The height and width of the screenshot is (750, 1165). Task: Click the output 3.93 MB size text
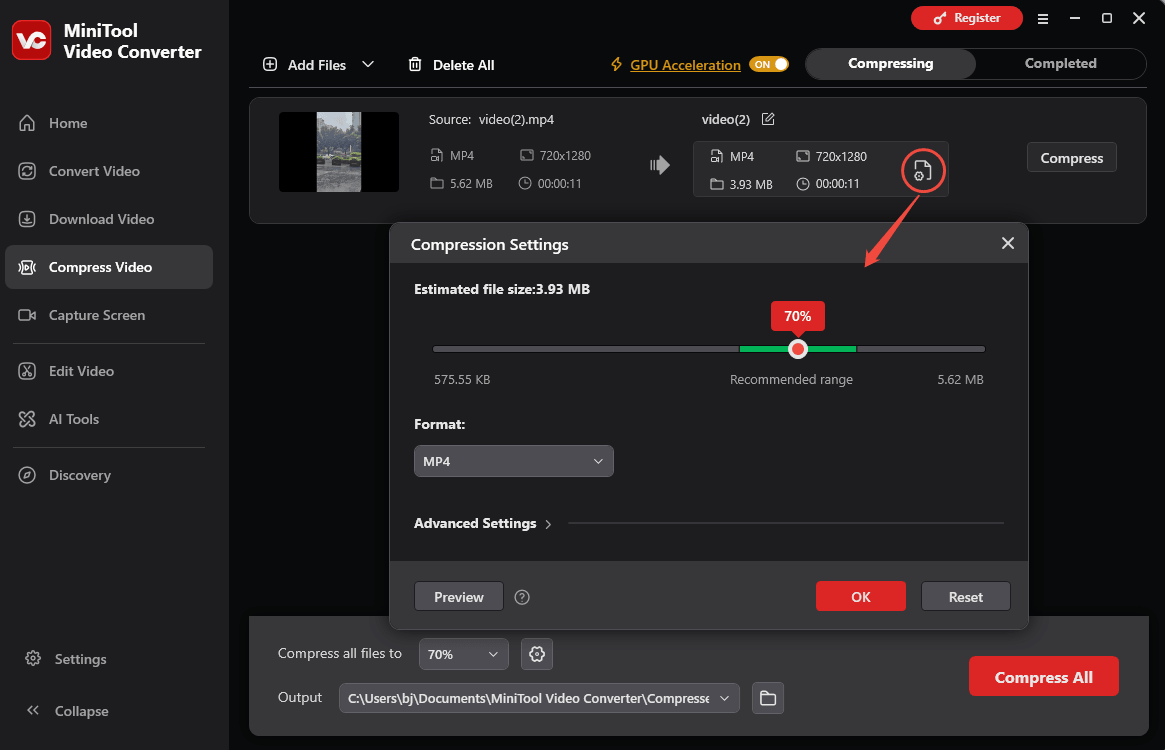point(751,184)
